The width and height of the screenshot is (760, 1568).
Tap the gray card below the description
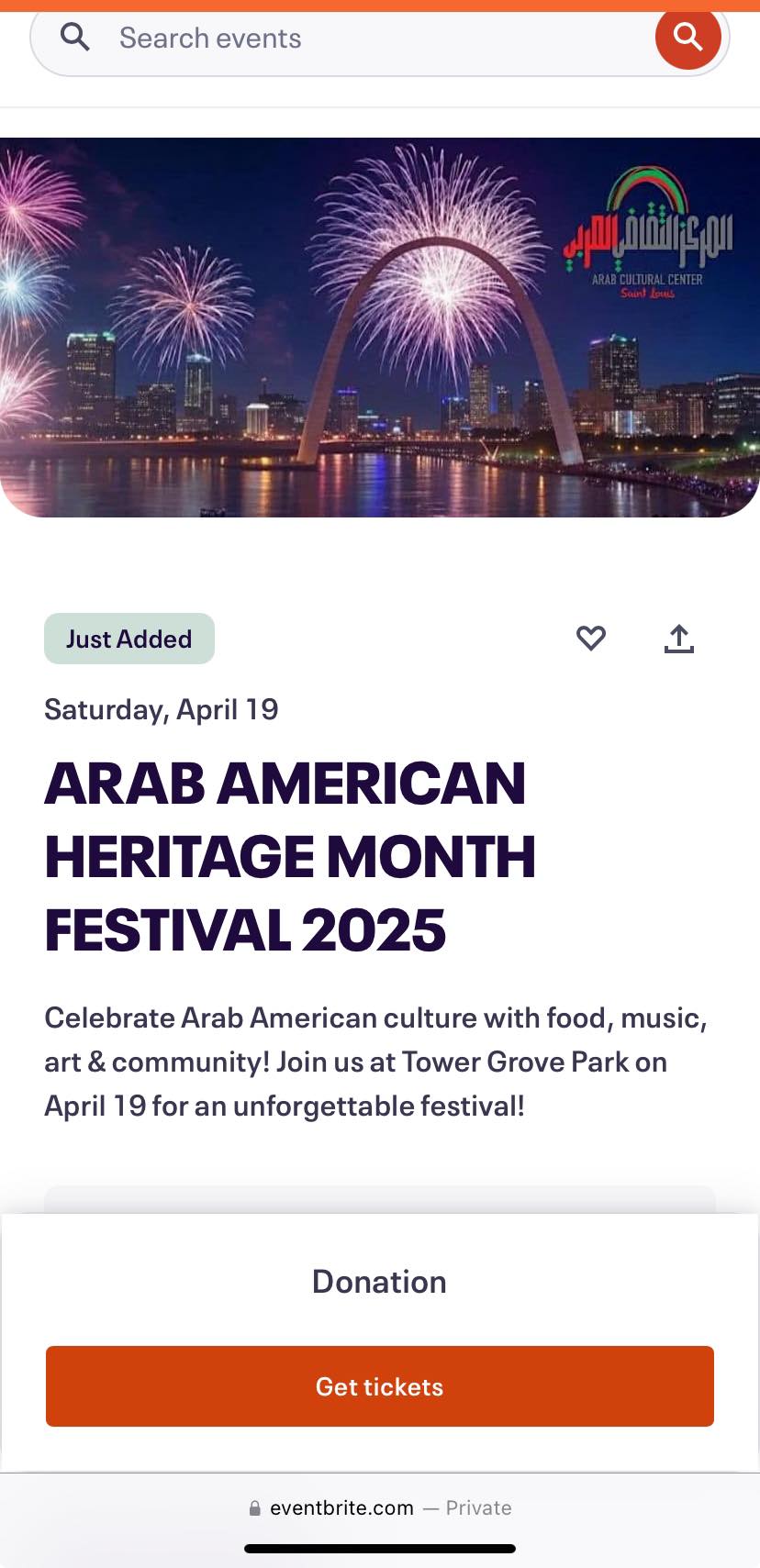pos(380,1199)
